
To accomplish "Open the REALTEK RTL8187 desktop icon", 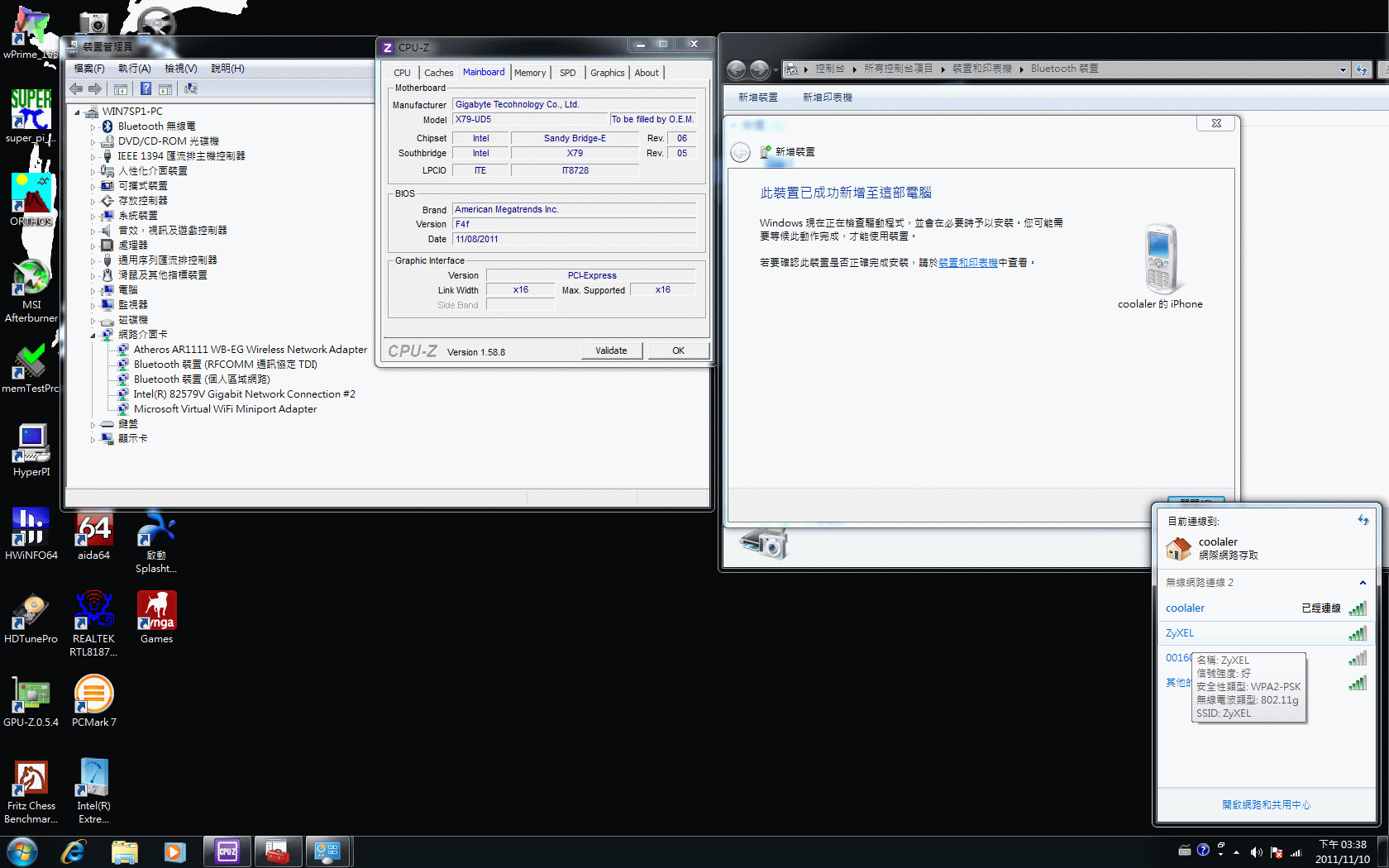I will click(93, 624).
